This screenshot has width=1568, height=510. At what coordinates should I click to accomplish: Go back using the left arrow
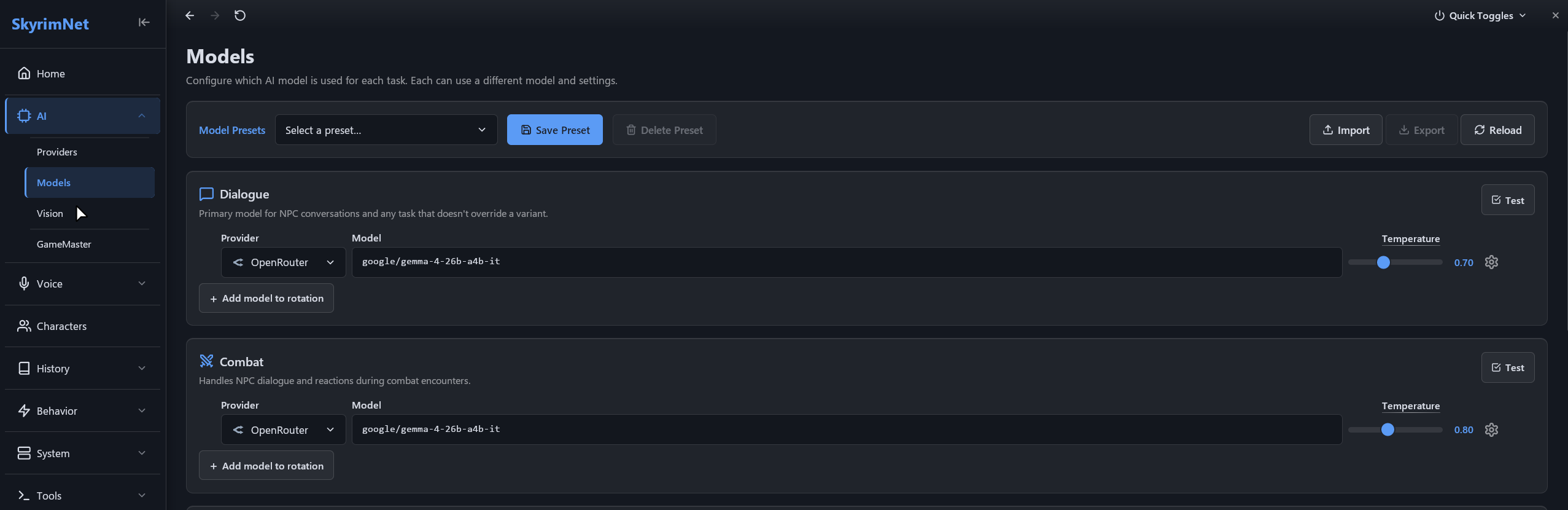(190, 15)
